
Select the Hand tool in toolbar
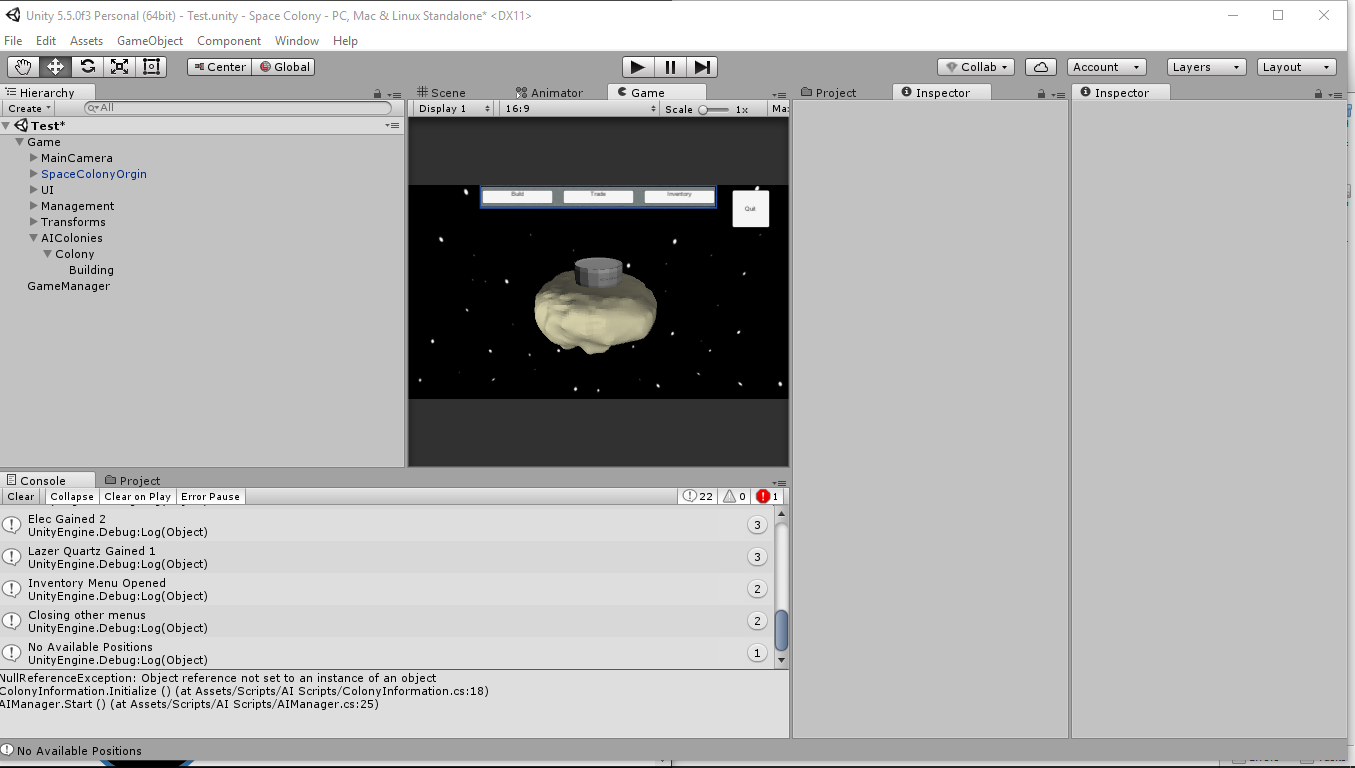(23, 67)
